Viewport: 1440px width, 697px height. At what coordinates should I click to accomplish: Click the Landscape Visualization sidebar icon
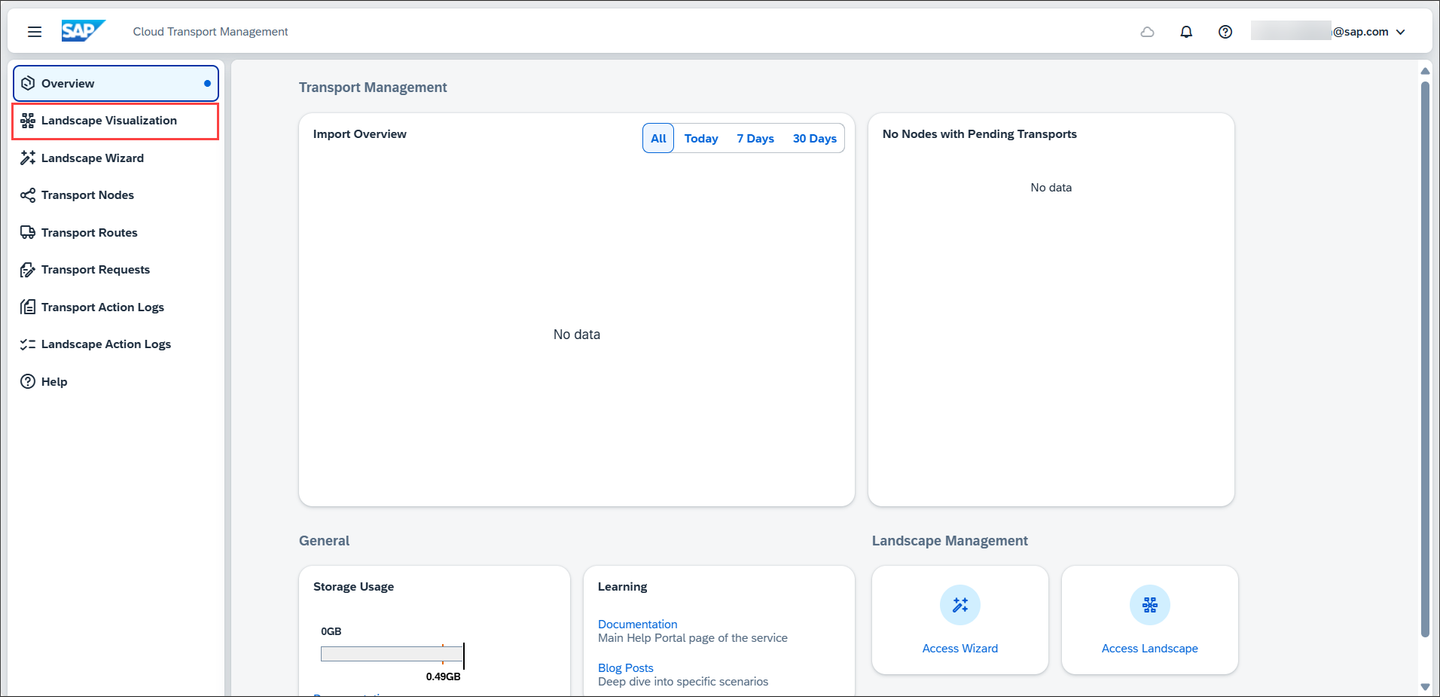(28, 121)
